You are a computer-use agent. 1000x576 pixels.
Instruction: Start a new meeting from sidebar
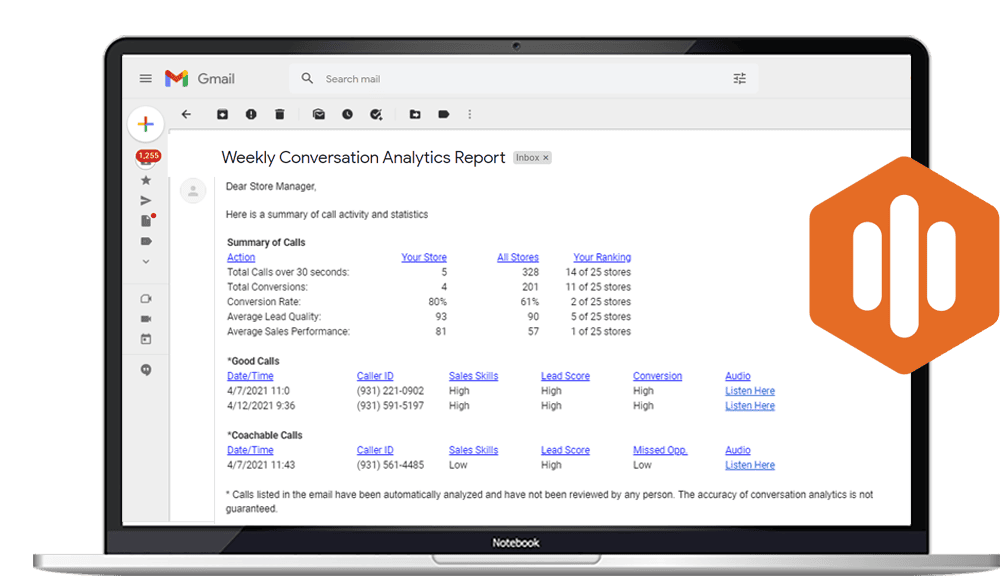(146, 299)
